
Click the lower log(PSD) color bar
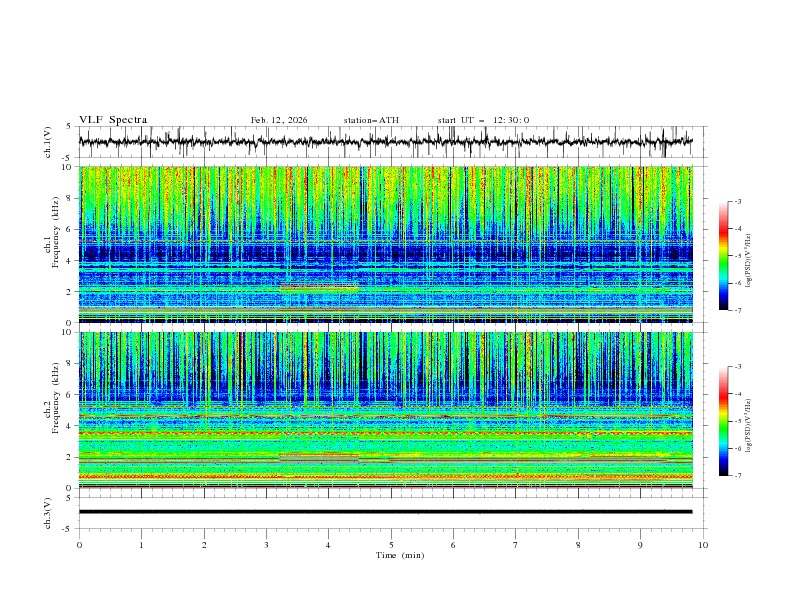pyautogui.click(x=724, y=421)
